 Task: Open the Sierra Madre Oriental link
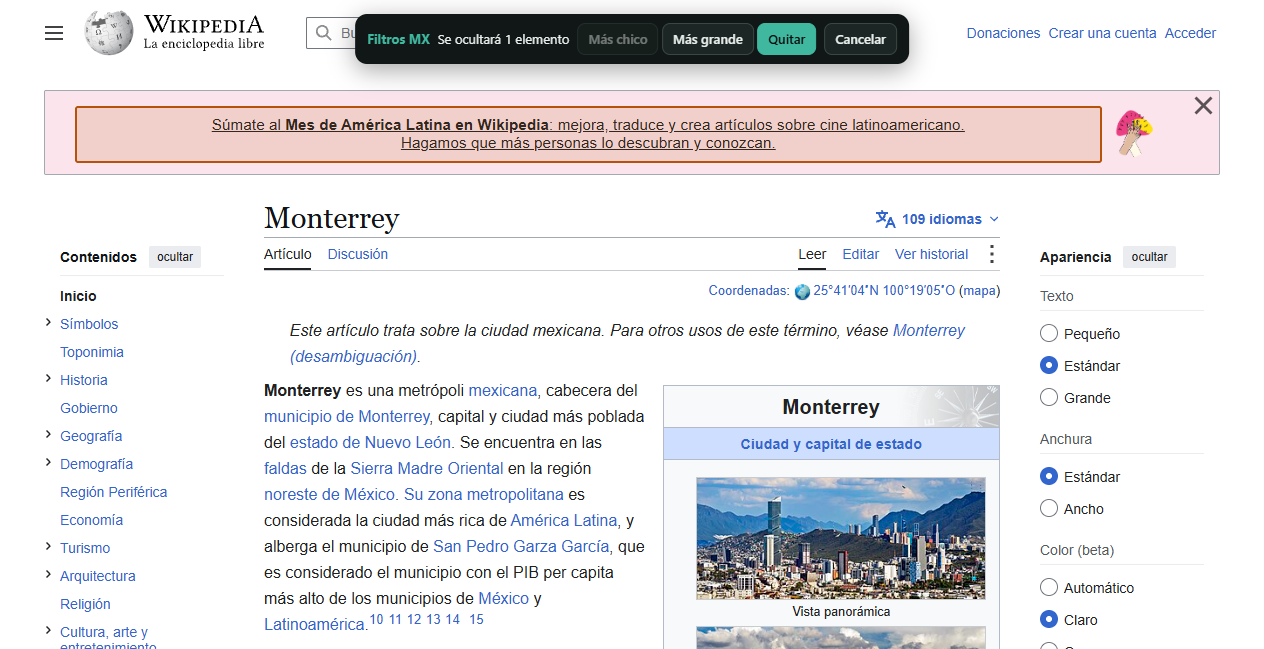tap(427, 468)
